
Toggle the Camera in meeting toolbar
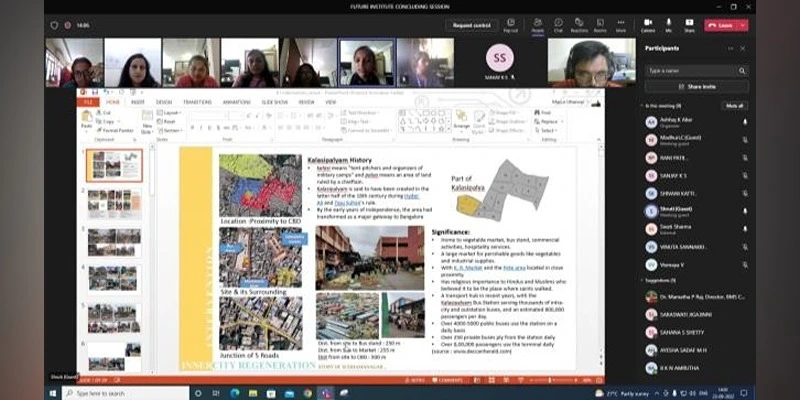coord(648,25)
